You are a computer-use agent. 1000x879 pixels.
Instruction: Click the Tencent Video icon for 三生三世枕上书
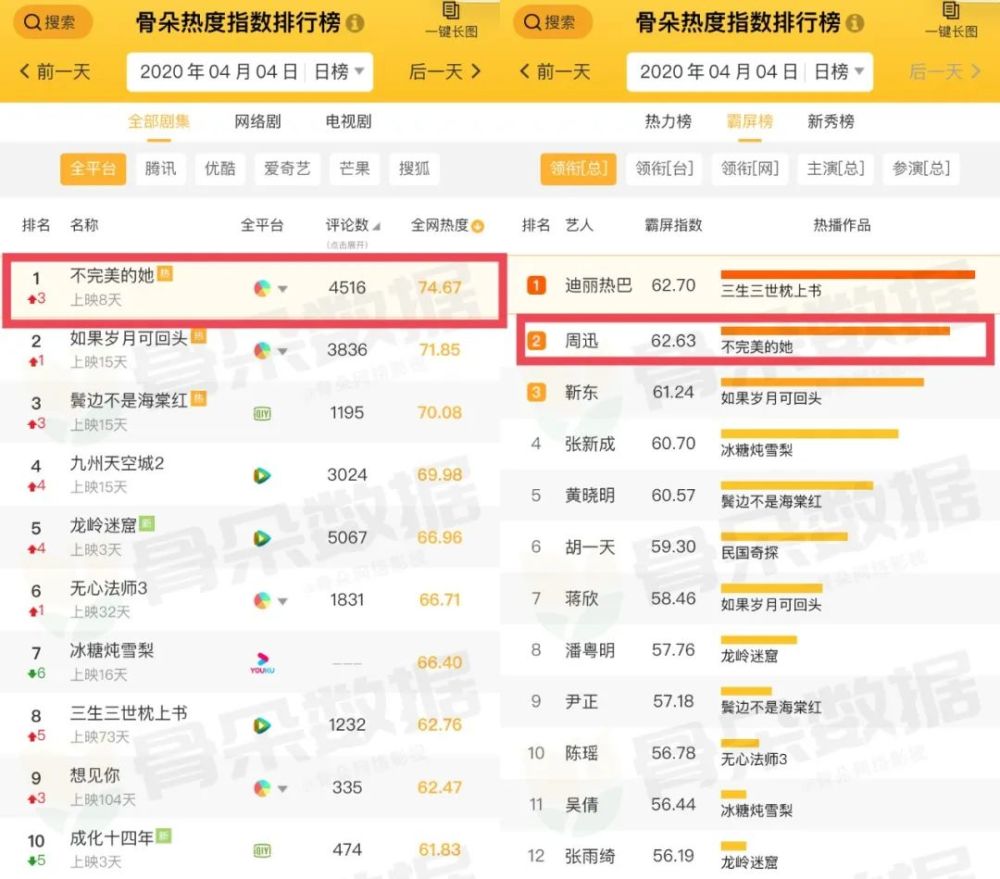261,726
